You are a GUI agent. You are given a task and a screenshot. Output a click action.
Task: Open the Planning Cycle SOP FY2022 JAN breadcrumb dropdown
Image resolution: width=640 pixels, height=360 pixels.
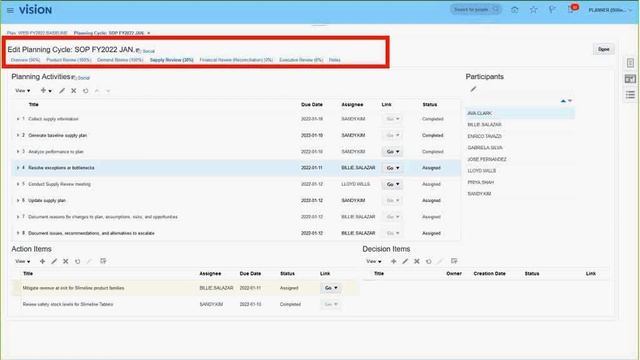pos(149,33)
